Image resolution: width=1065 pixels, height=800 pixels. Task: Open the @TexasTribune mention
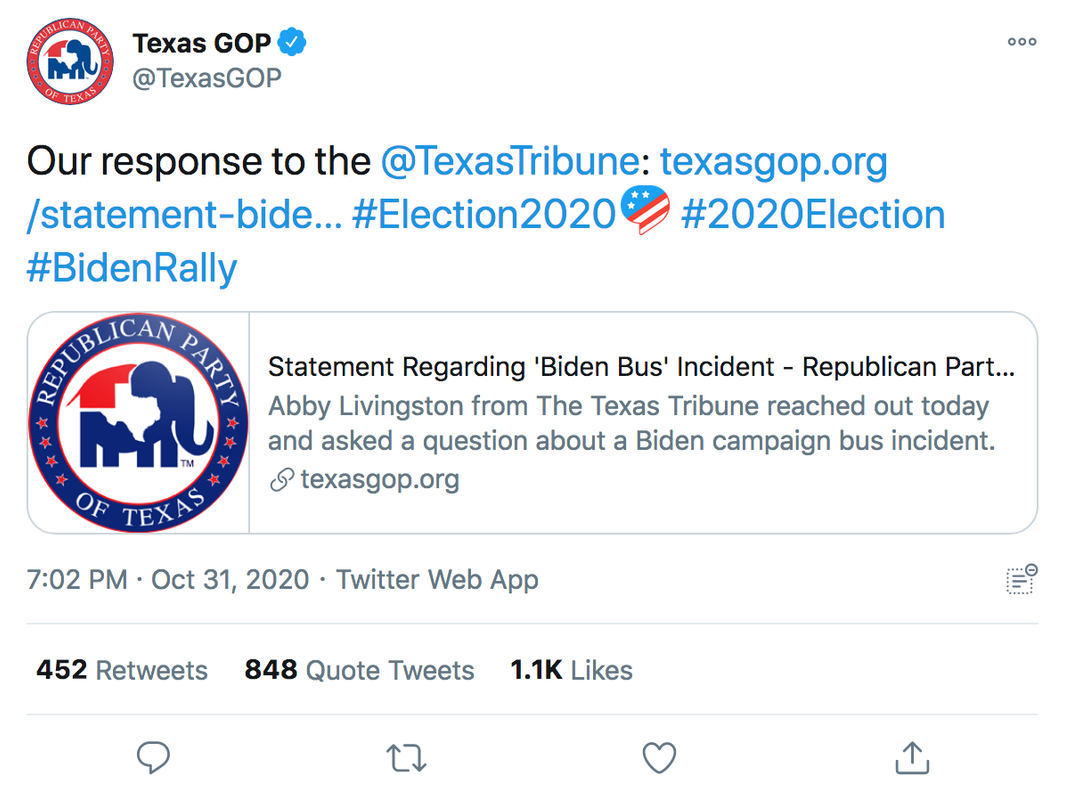[x=509, y=162]
